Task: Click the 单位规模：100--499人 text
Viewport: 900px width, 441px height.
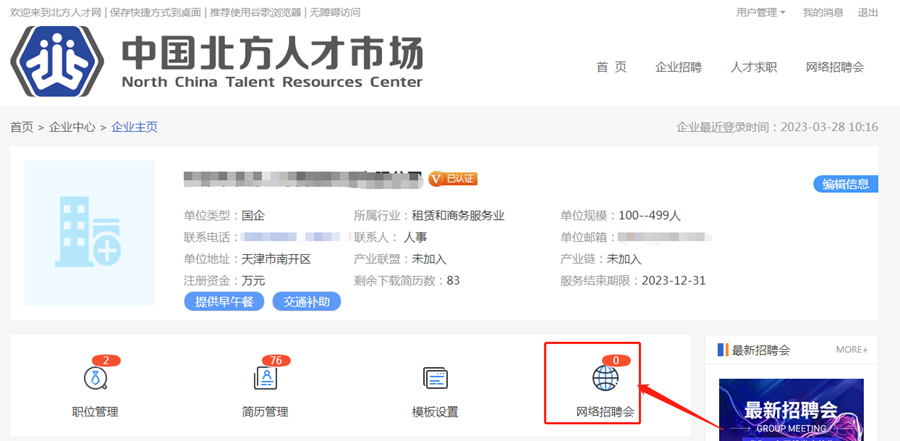Action: (x=620, y=216)
